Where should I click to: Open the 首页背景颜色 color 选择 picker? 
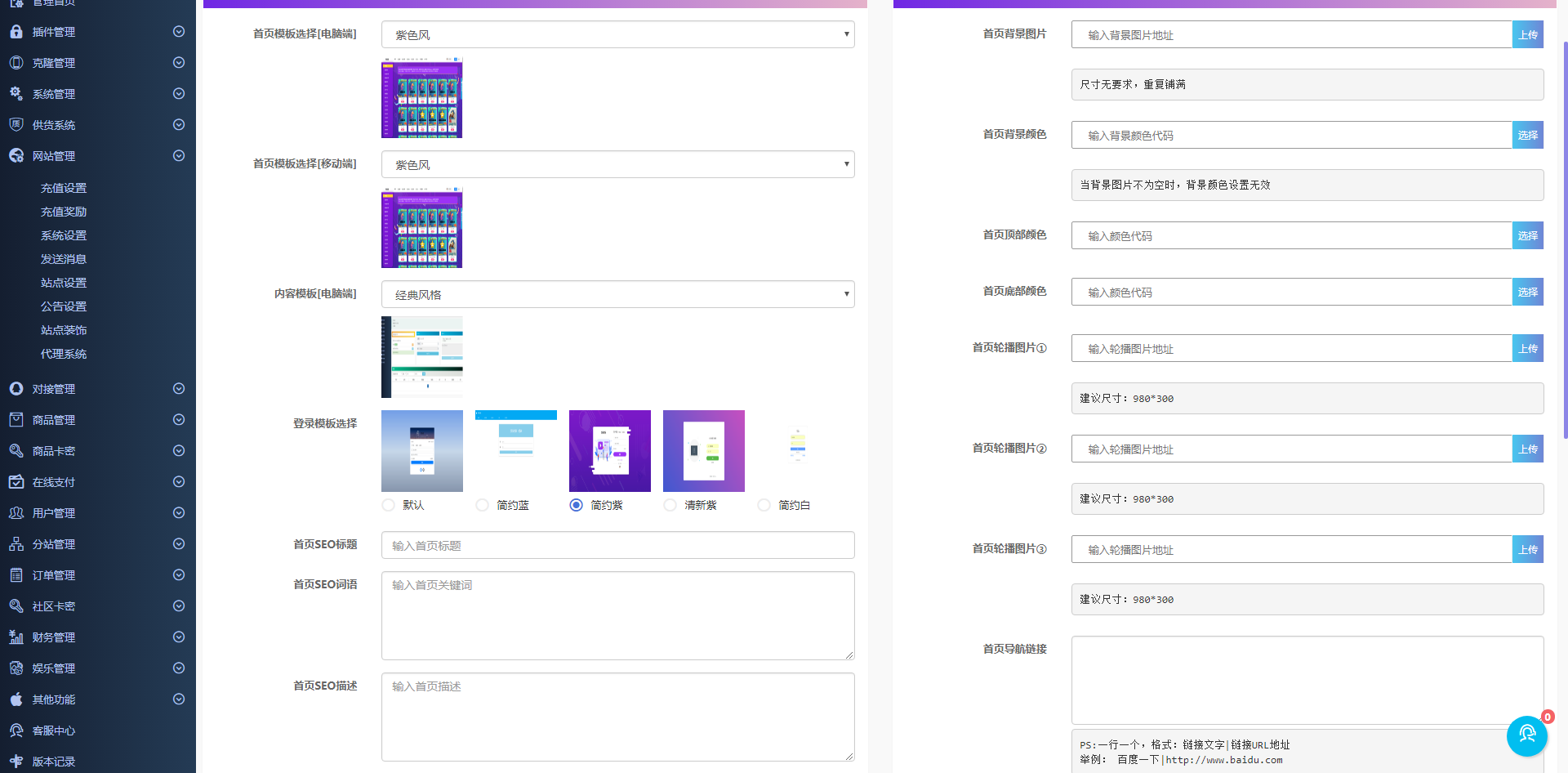(x=1527, y=134)
